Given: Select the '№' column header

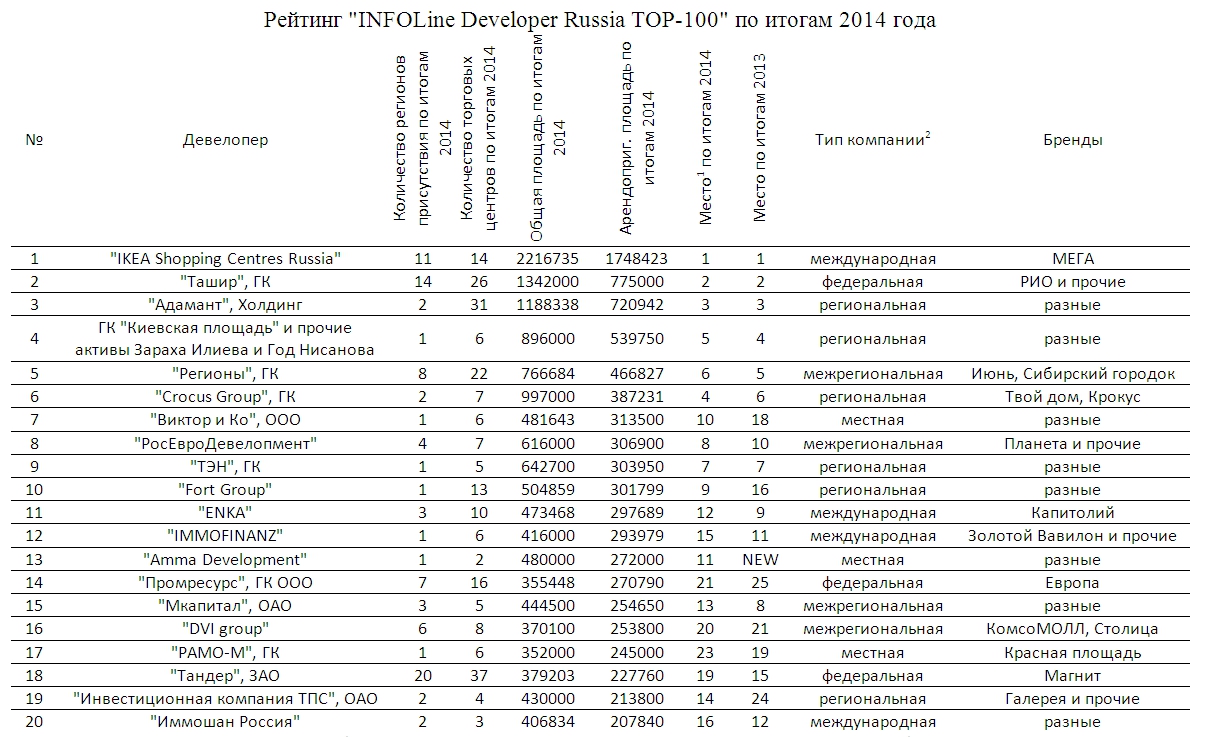Looking at the screenshot, I should [34, 140].
